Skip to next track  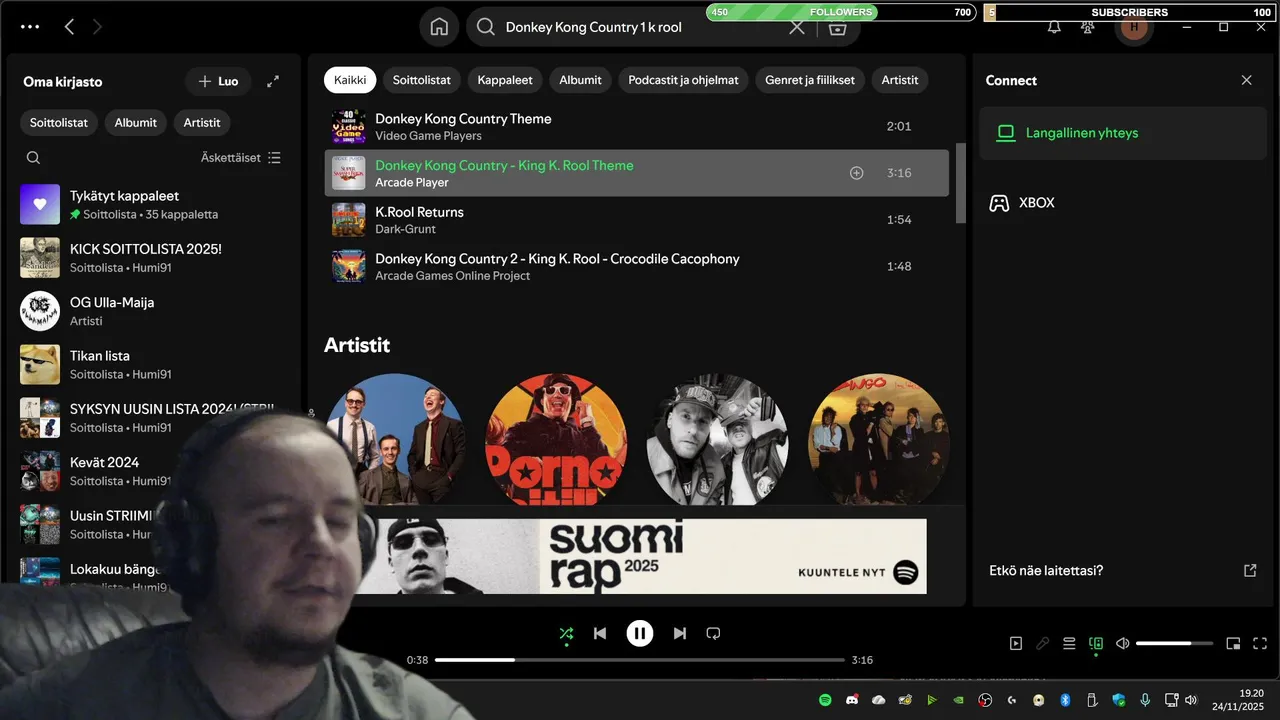680,633
